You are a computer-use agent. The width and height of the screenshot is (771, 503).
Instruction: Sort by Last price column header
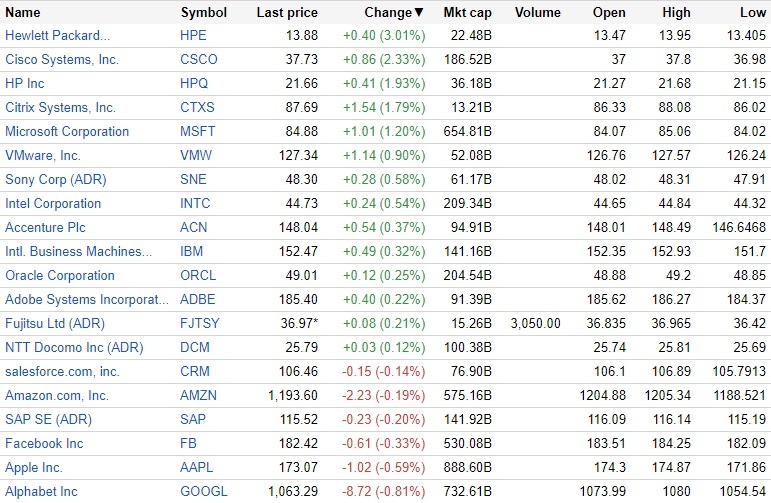point(287,13)
